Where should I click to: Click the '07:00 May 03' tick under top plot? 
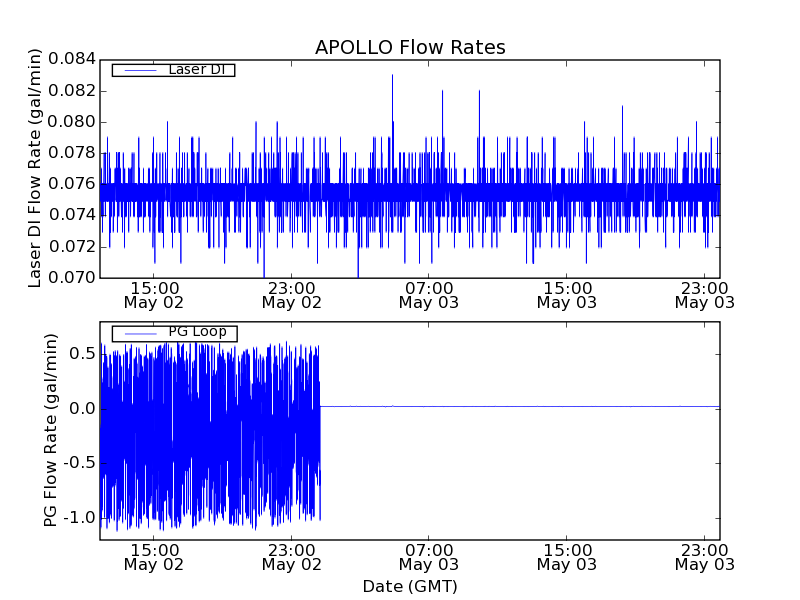click(429, 294)
